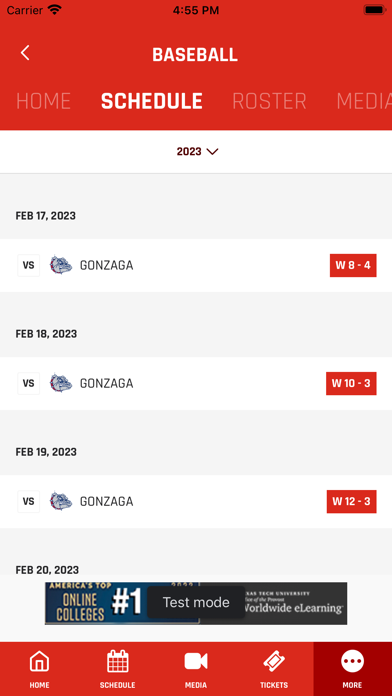The width and height of the screenshot is (392, 696).
Task: Select the MEDIA tab in header
Action: 364,101
